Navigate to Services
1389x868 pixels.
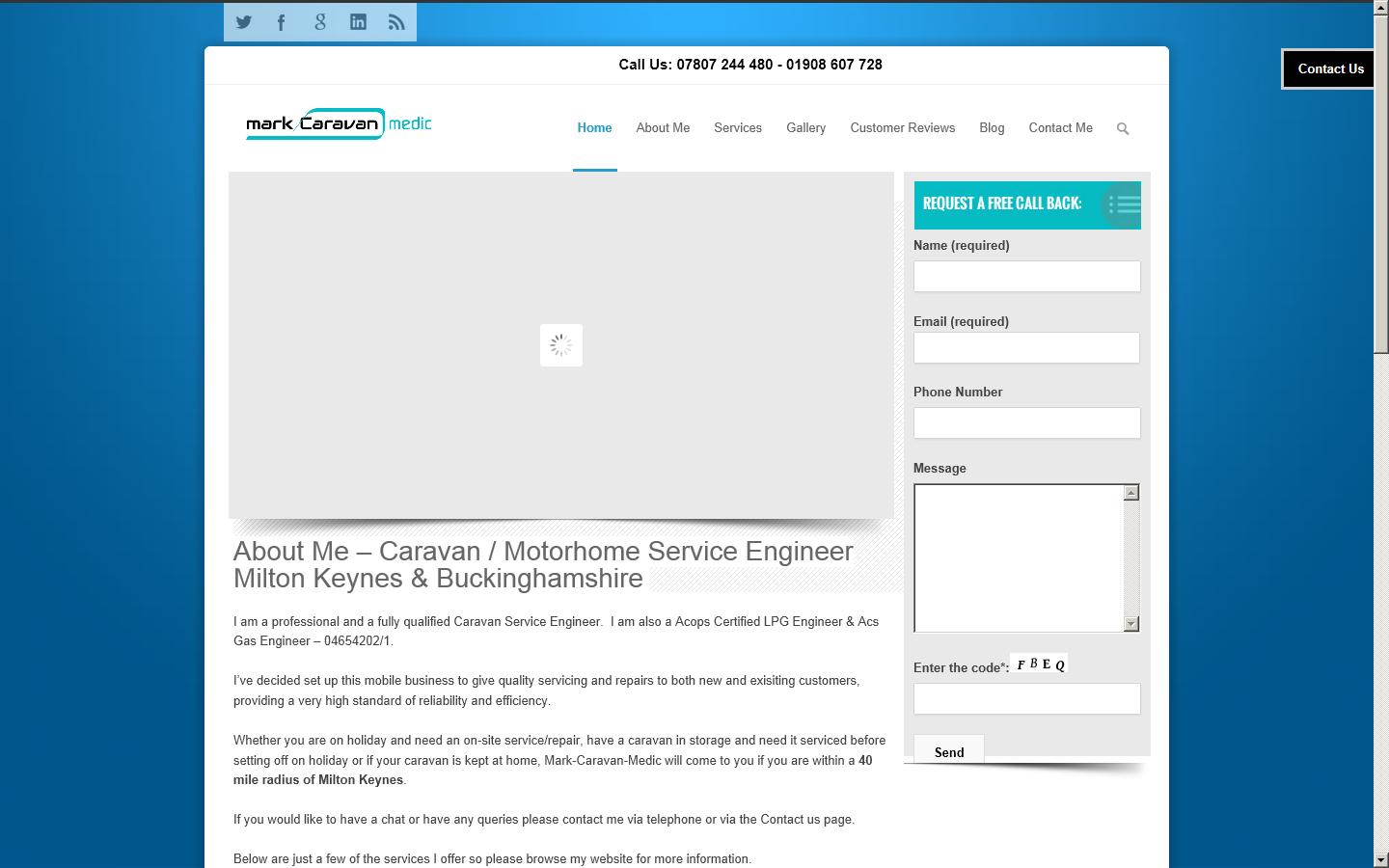pos(737,127)
